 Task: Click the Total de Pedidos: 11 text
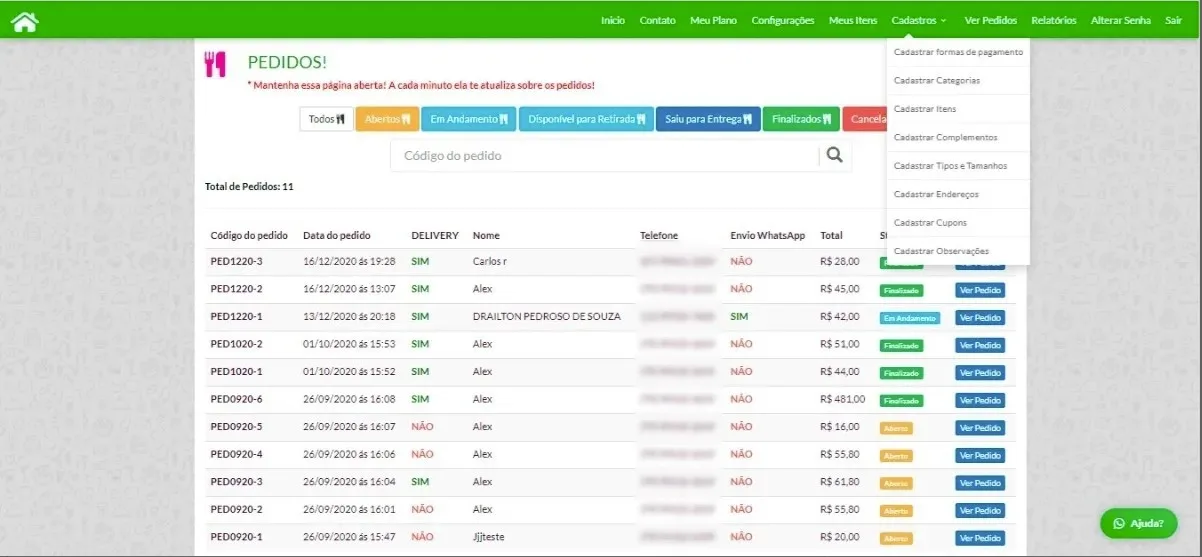pyautogui.click(x=249, y=187)
